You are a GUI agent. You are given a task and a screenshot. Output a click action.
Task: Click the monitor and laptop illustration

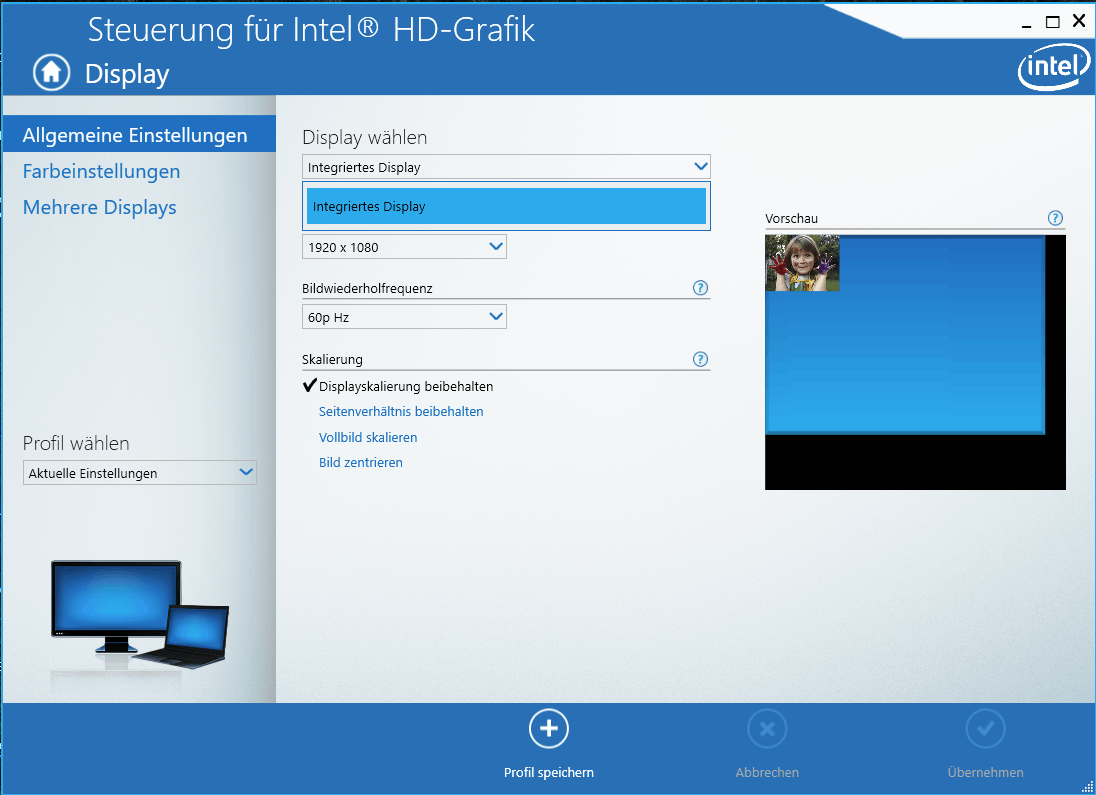pos(139,615)
